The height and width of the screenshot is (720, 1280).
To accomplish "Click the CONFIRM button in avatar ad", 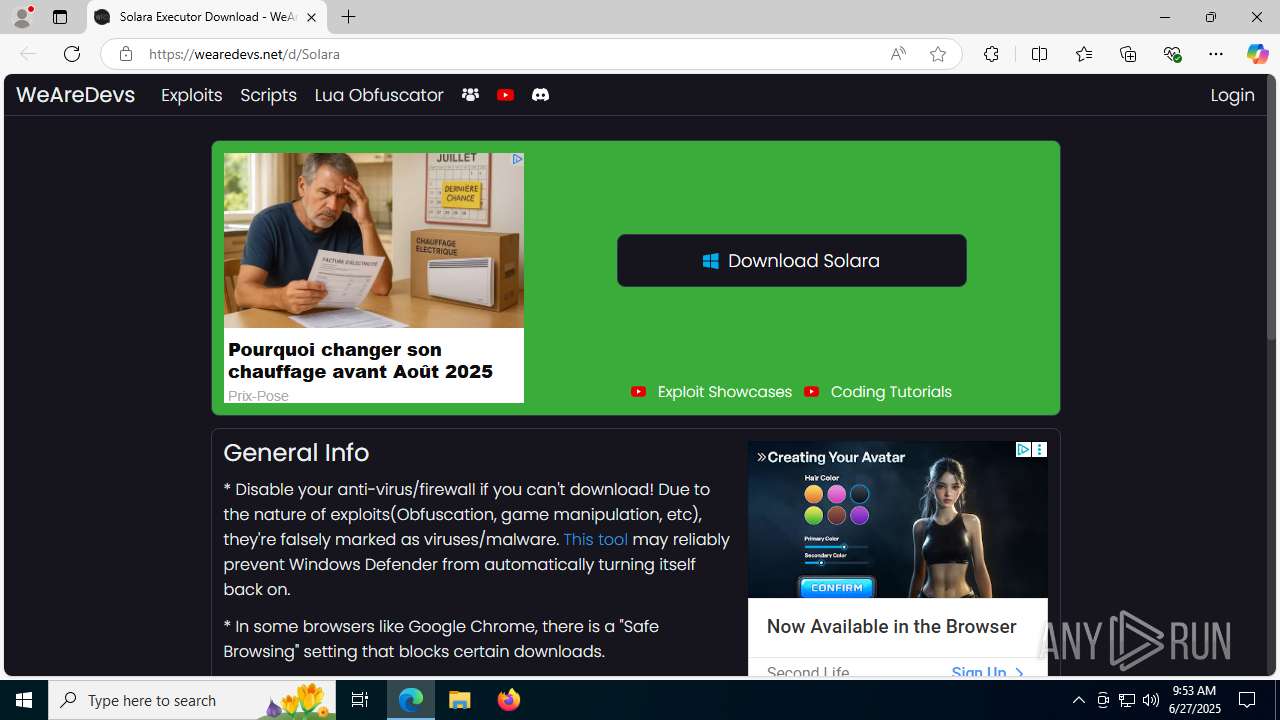I will click(x=836, y=587).
